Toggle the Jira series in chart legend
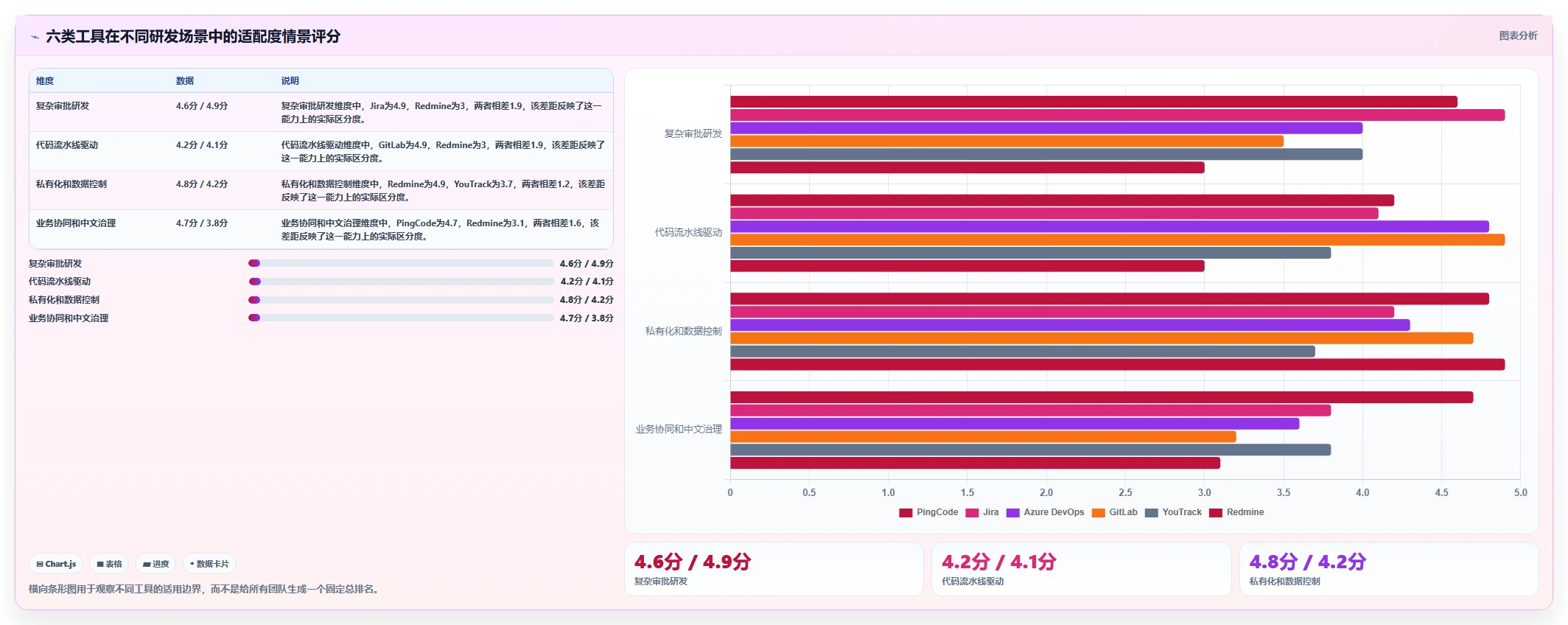1568x625 pixels. click(982, 513)
